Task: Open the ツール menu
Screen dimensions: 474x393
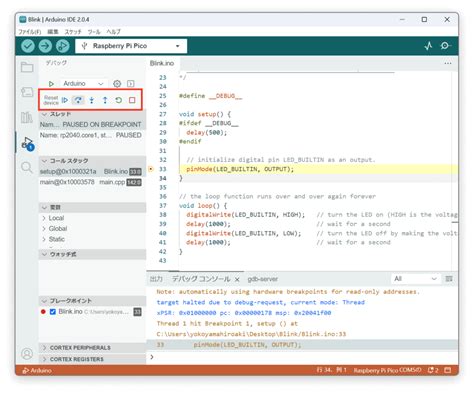Action: [x=94, y=32]
